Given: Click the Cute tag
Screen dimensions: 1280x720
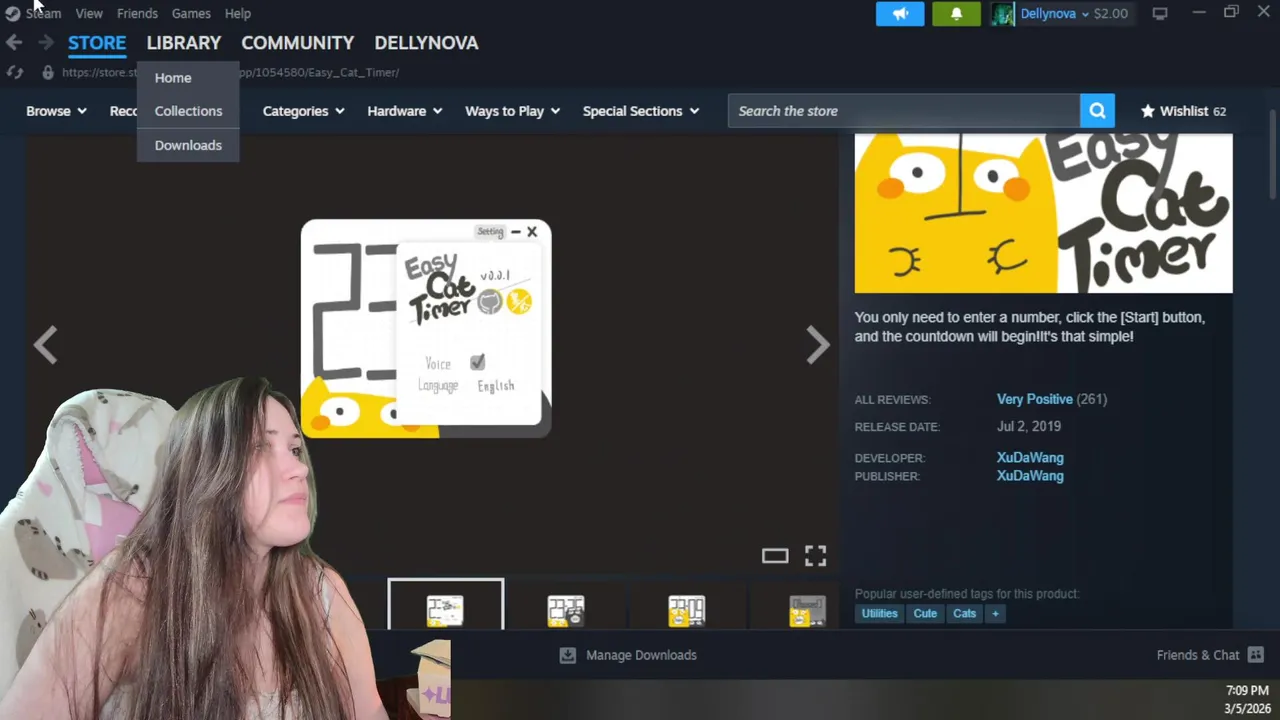Looking at the screenshot, I should point(925,613).
